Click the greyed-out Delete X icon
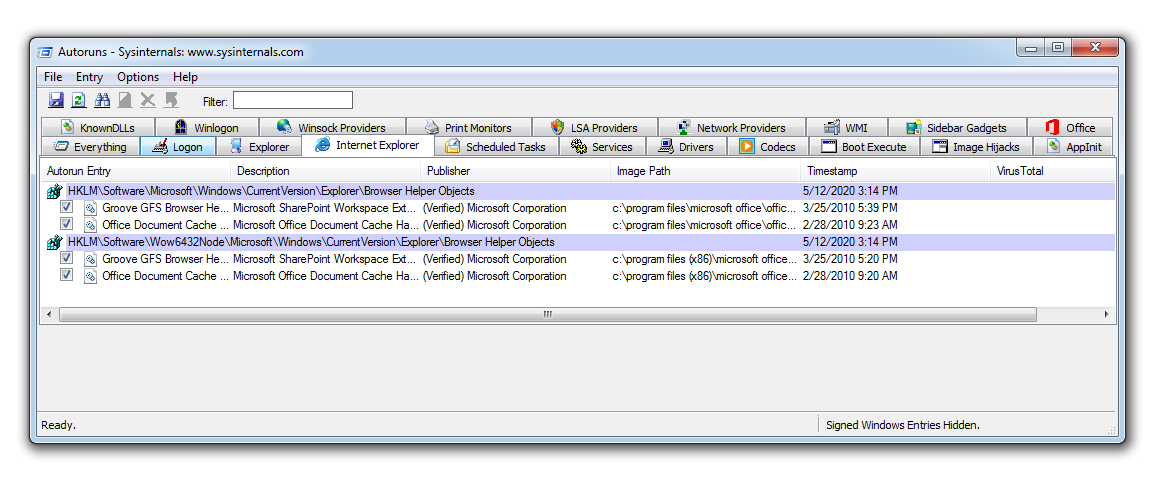Screen dimensions: 1162x484 [x=148, y=100]
